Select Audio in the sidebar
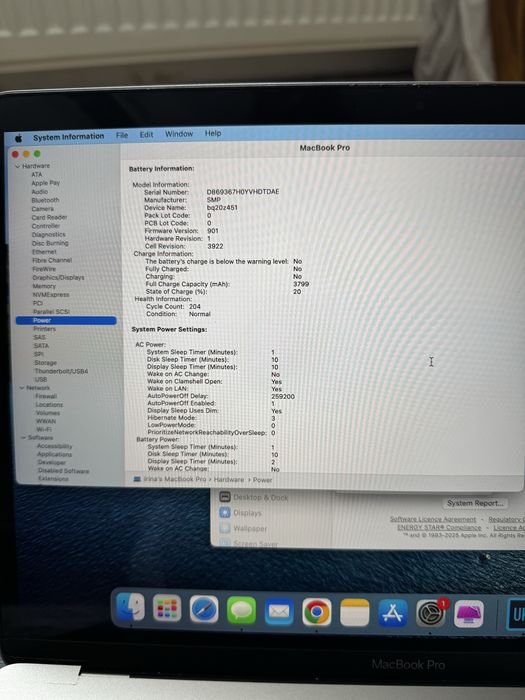This screenshot has width=525, height=700. pos(39,192)
